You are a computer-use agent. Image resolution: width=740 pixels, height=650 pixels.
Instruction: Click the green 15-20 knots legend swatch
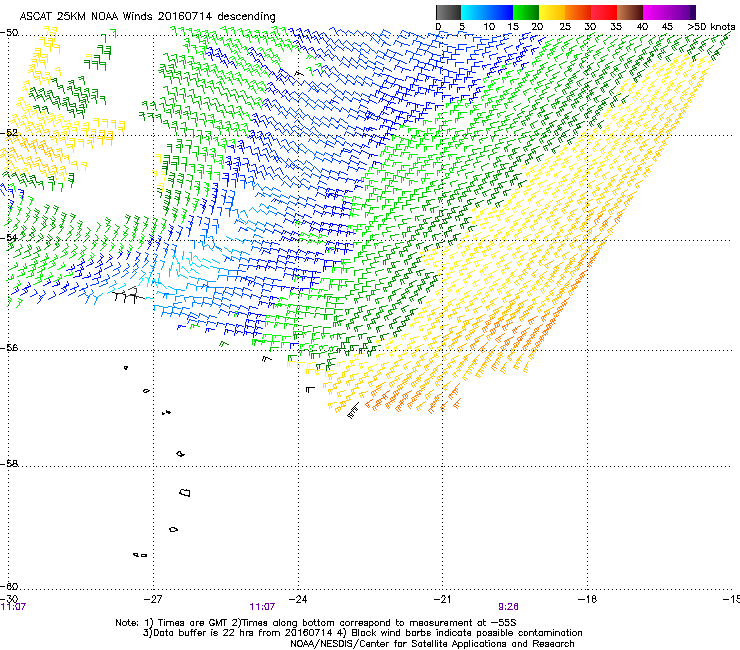point(526,12)
